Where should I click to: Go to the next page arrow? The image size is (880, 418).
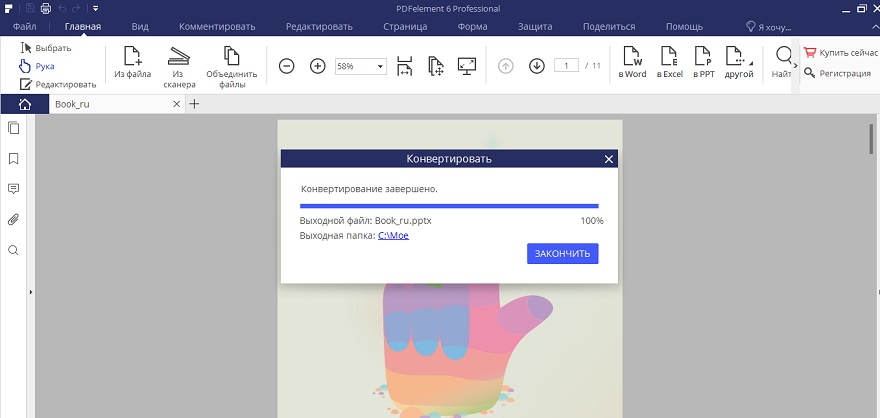click(x=536, y=66)
